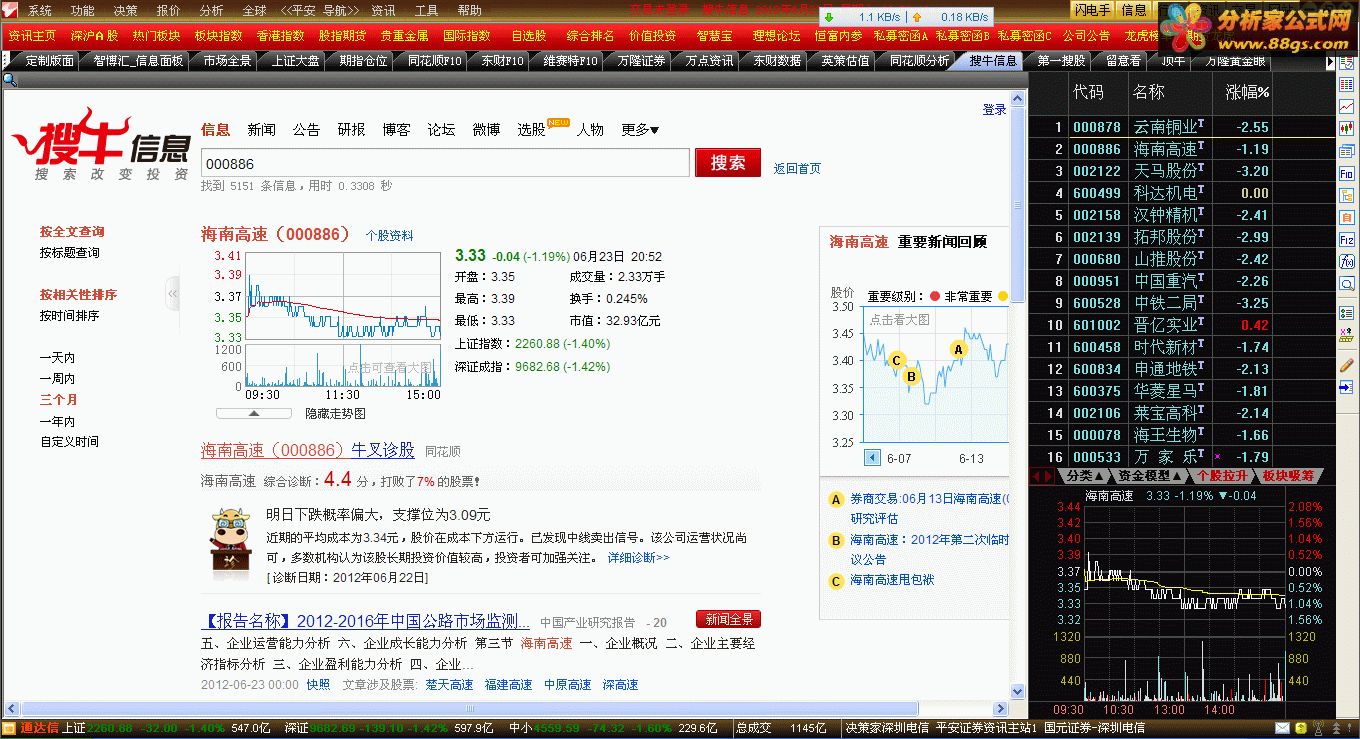This screenshot has height=739, width=1360.
Task: Open the tree structure sidebar icon
Action: click(1346, 196)
